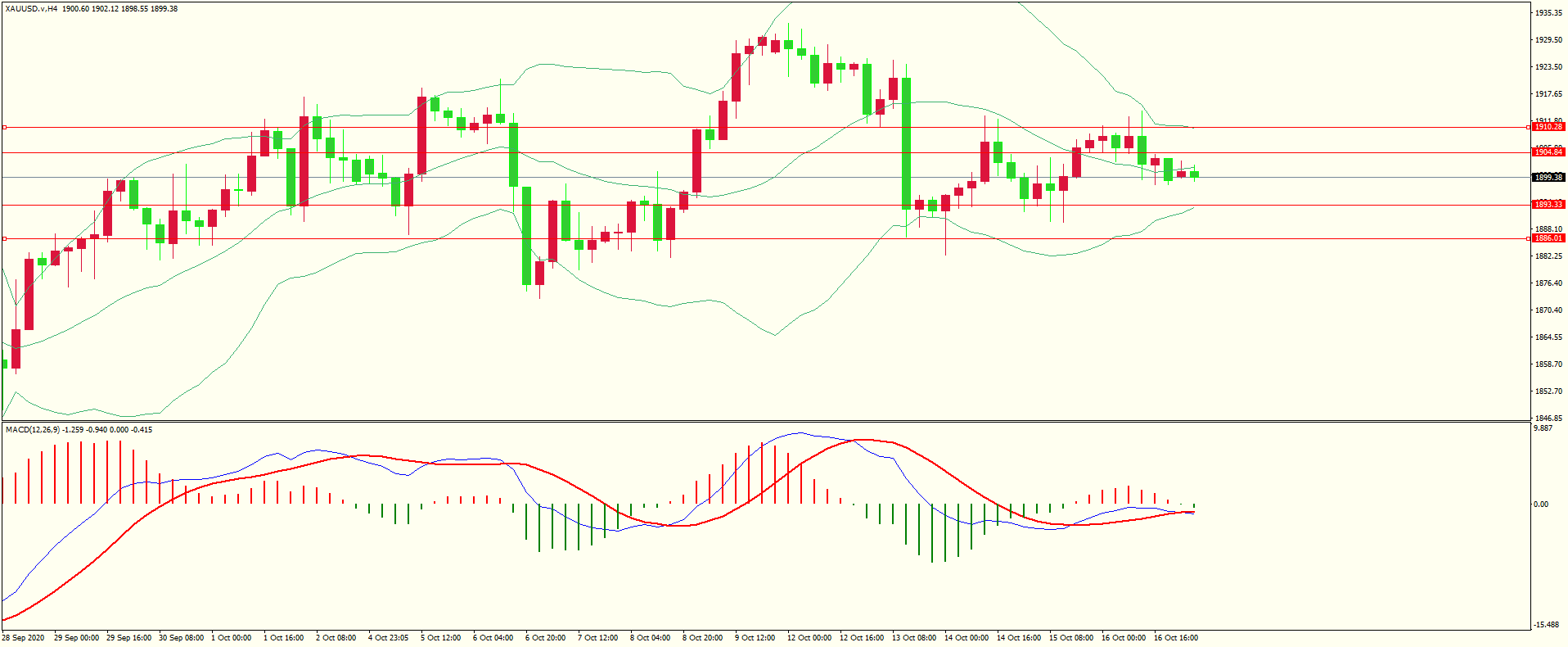Click the 1935.35 price scale value
Viewport: 1568px width, 647px height.
pyautogui.click(x=1548, y=13)
